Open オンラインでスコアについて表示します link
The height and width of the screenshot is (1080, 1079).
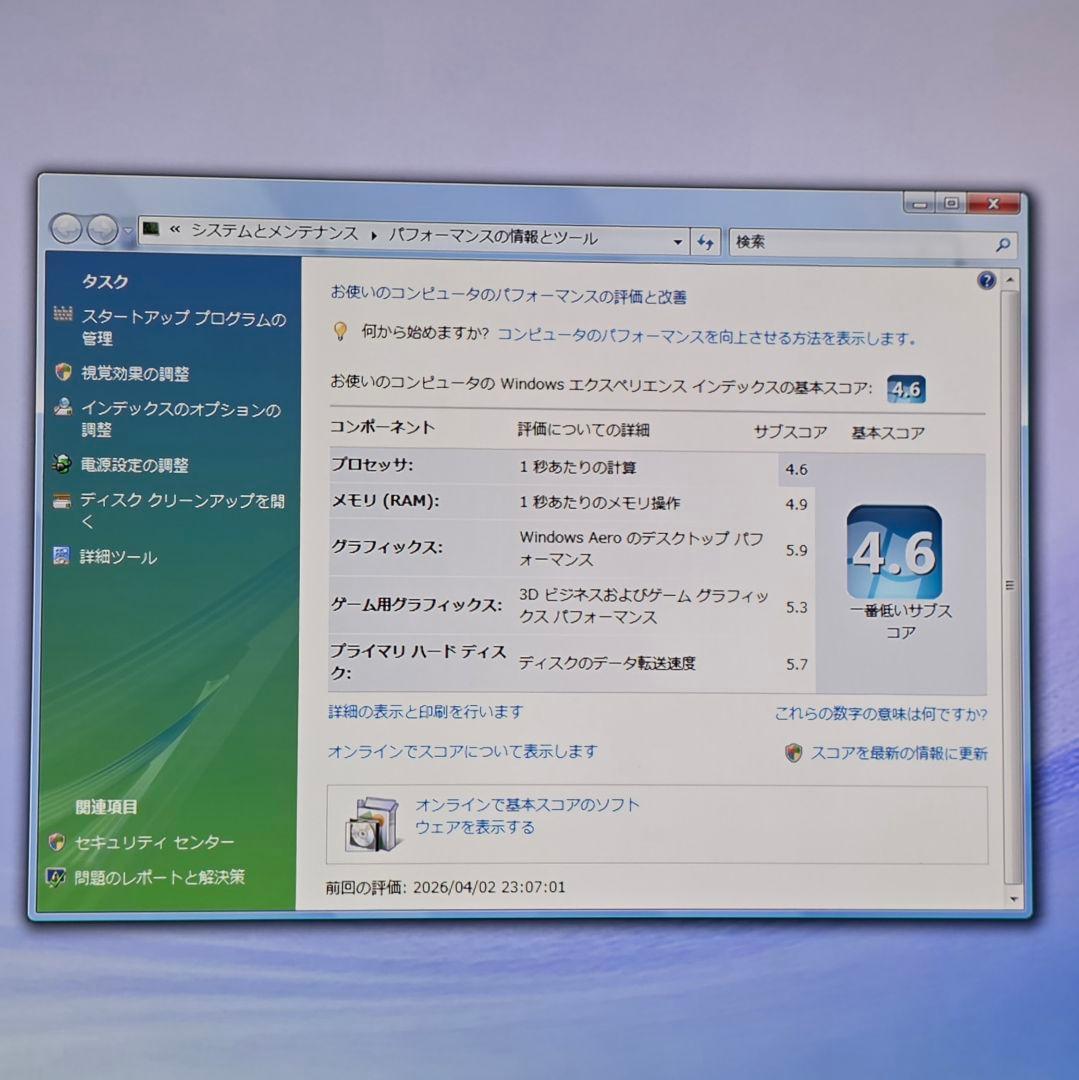pos(463,751)
